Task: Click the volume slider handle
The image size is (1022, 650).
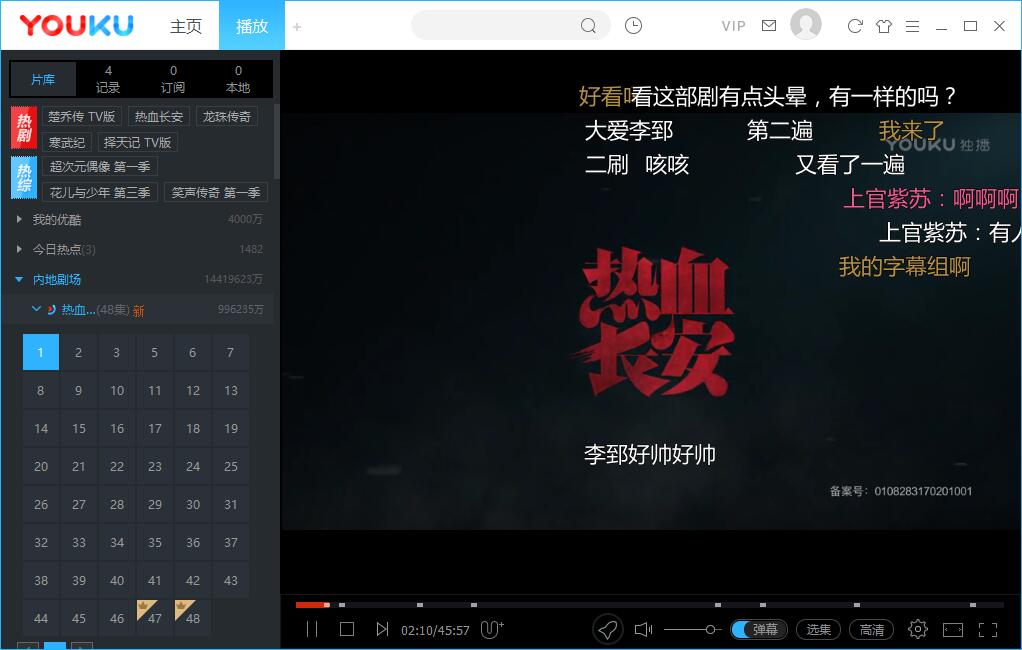Action: pos(710,629)
